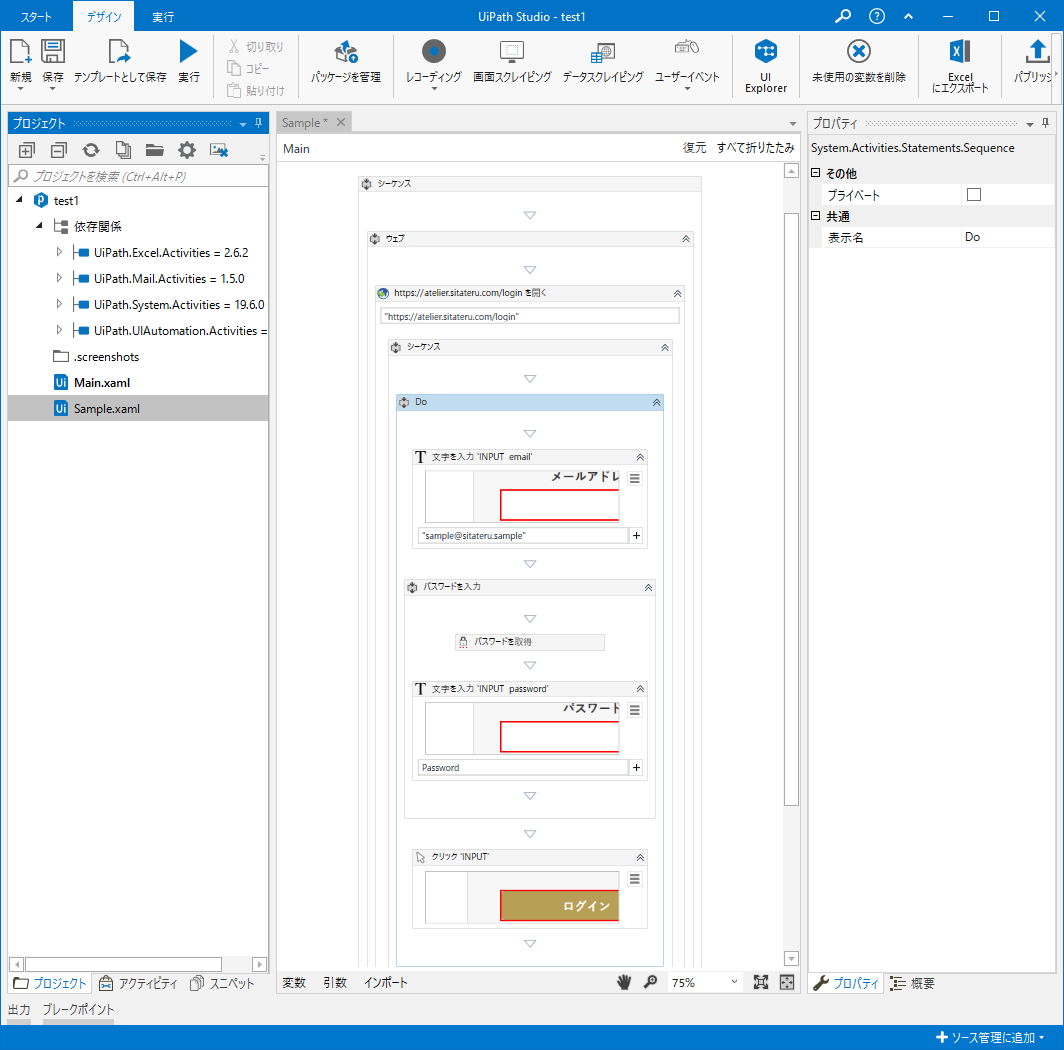Click expand all icon in project panel
Screen dimensions: 1064x1050
click(x=26, y=150)
